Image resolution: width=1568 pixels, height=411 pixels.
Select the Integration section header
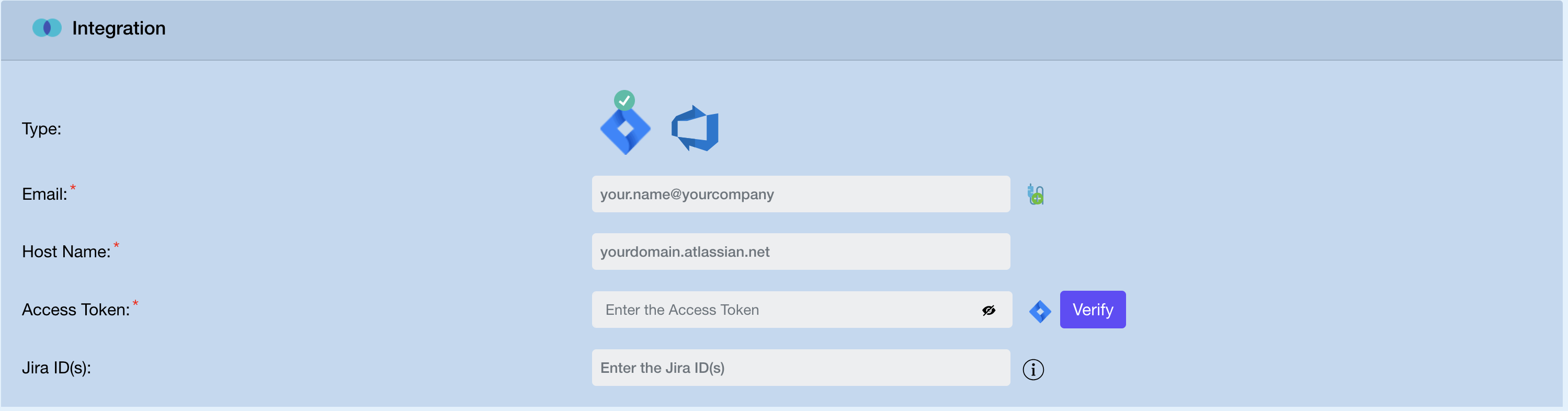pos(119,27)
